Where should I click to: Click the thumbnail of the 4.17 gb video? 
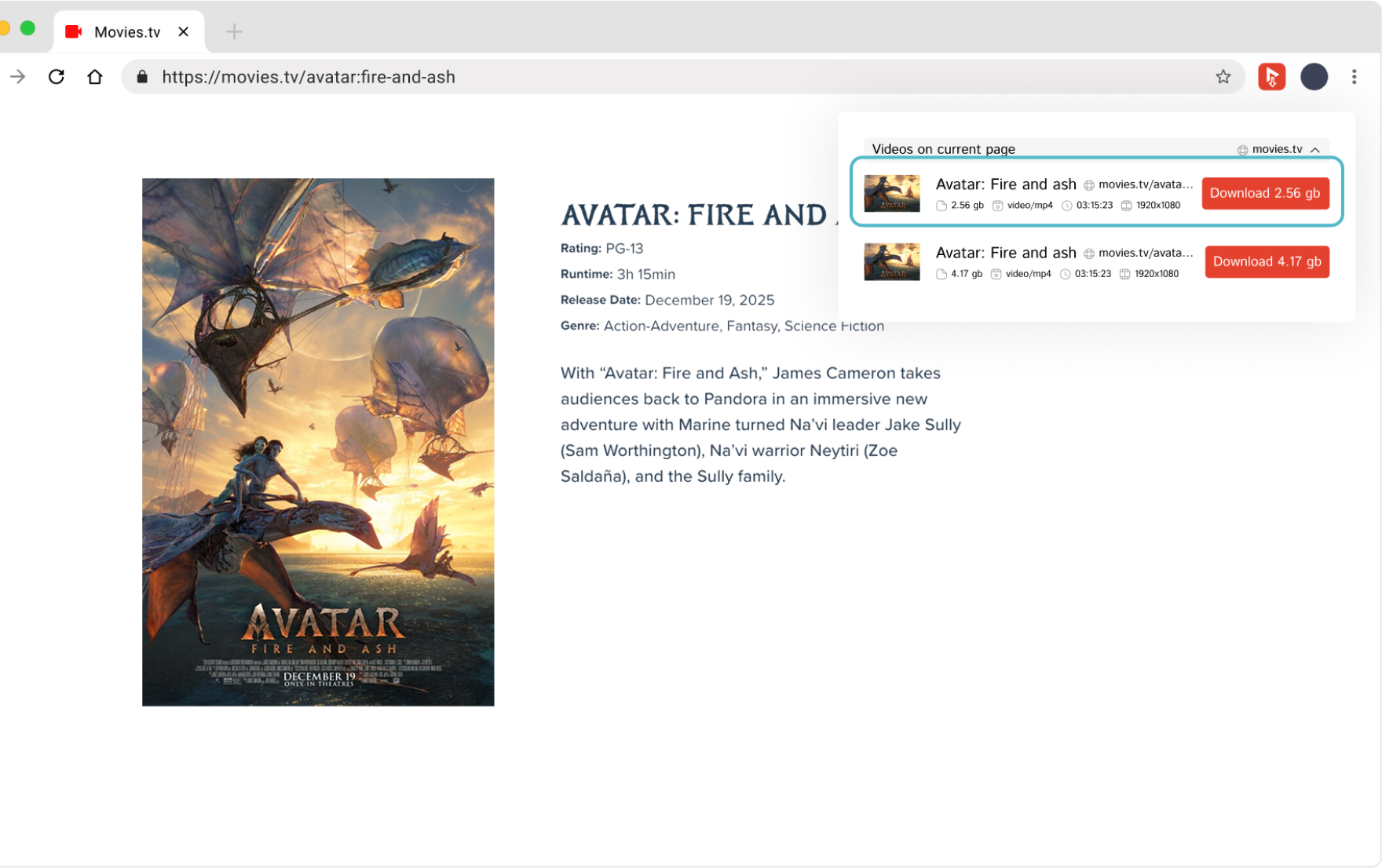coord(891,261)
